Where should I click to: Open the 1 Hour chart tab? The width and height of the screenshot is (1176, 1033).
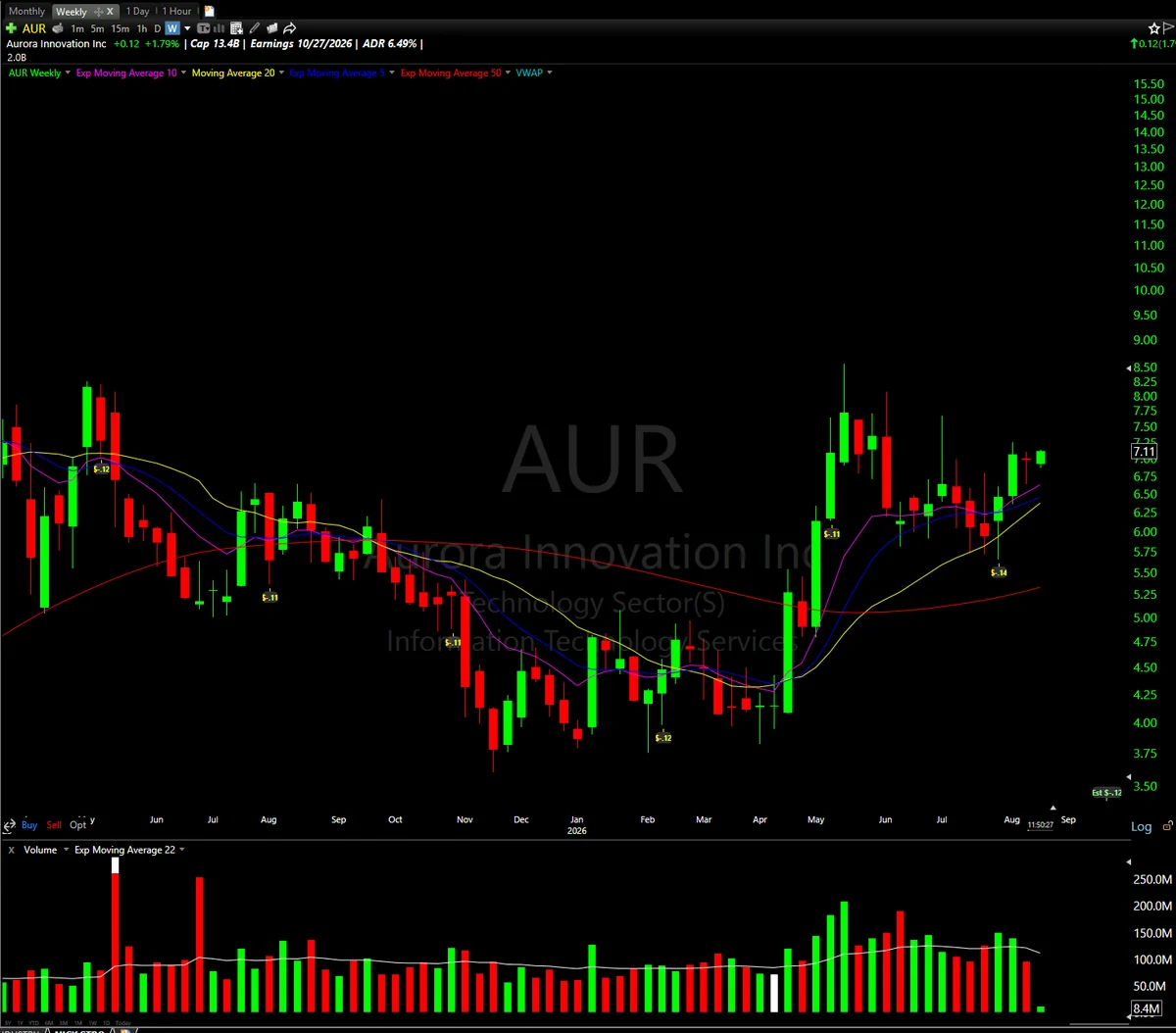point(176,11)
